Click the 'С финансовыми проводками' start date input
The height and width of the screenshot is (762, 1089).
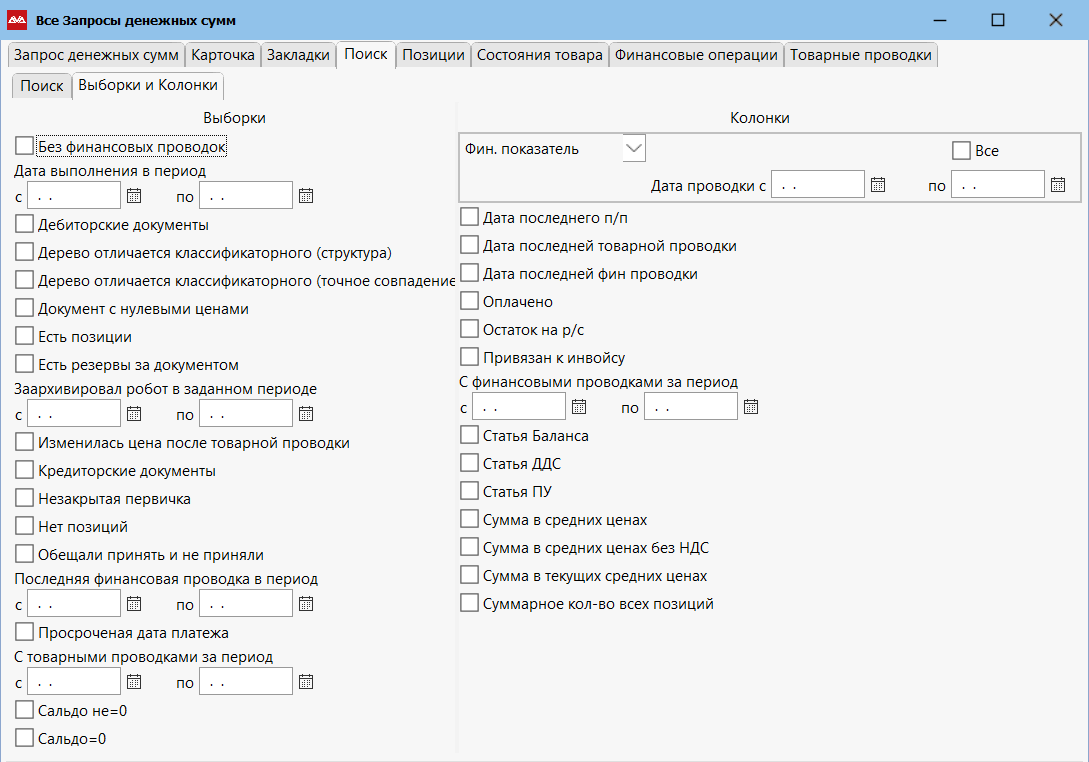(518, 407)
